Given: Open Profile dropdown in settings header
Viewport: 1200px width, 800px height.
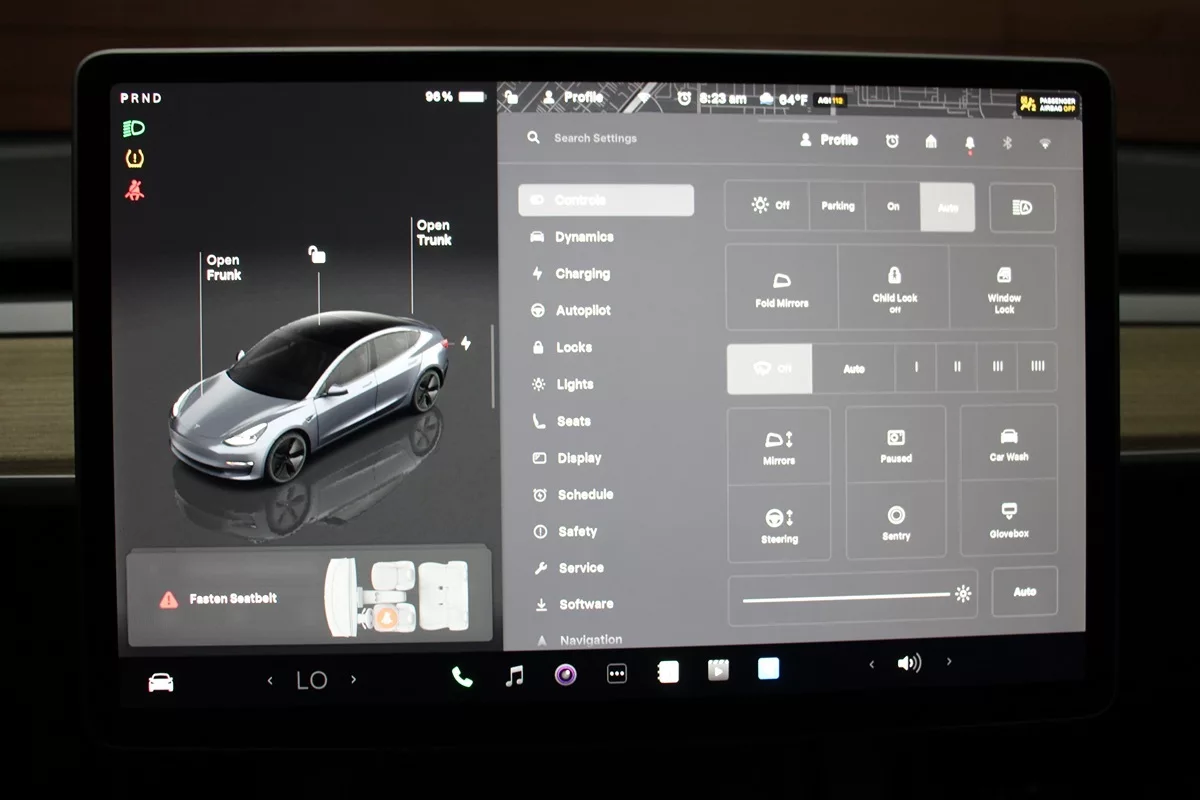Looking at the screenshot, I should pos(829,141).
